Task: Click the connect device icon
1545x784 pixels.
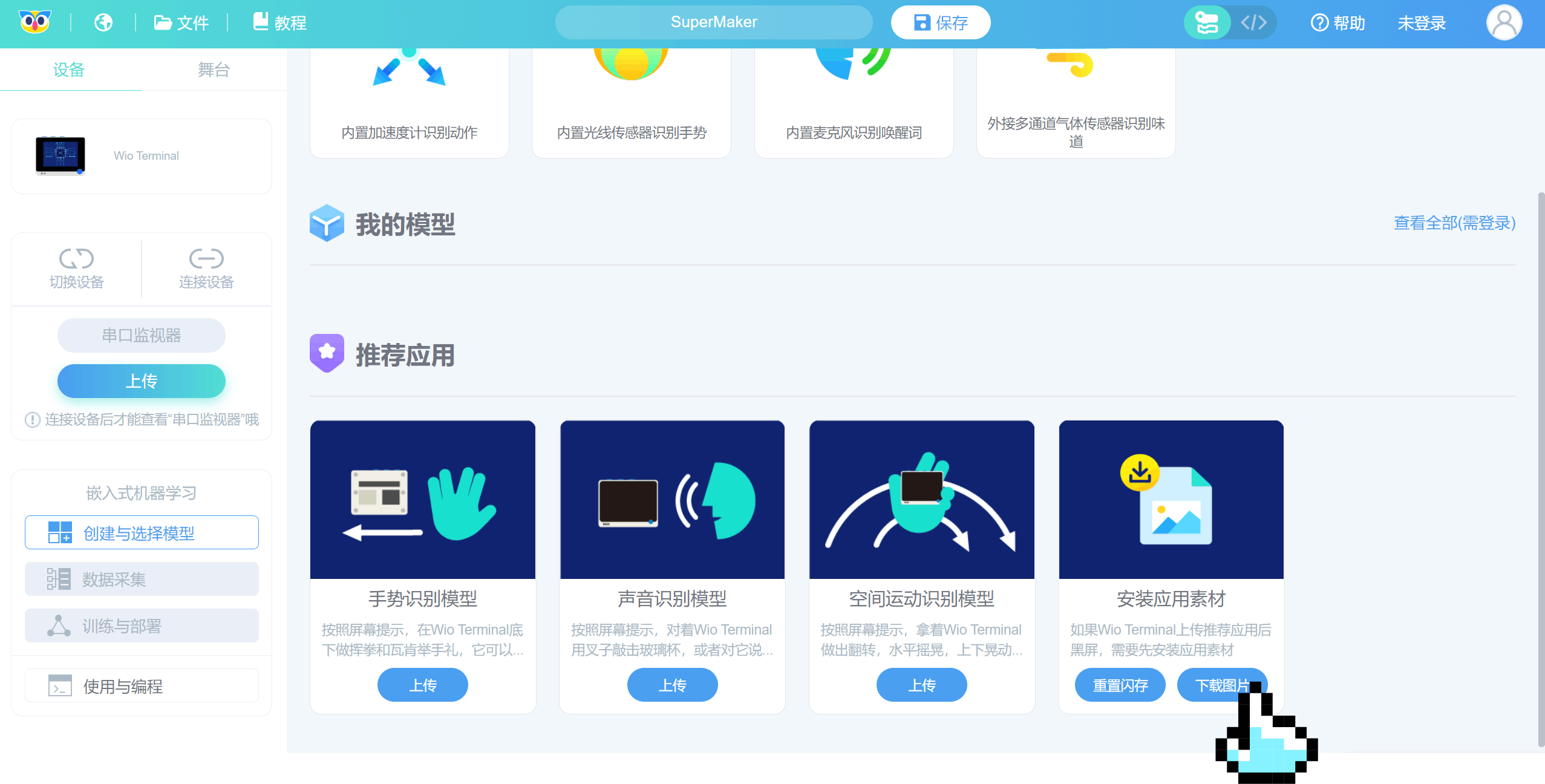Action: pyautogui.click(x=206, y=259)
